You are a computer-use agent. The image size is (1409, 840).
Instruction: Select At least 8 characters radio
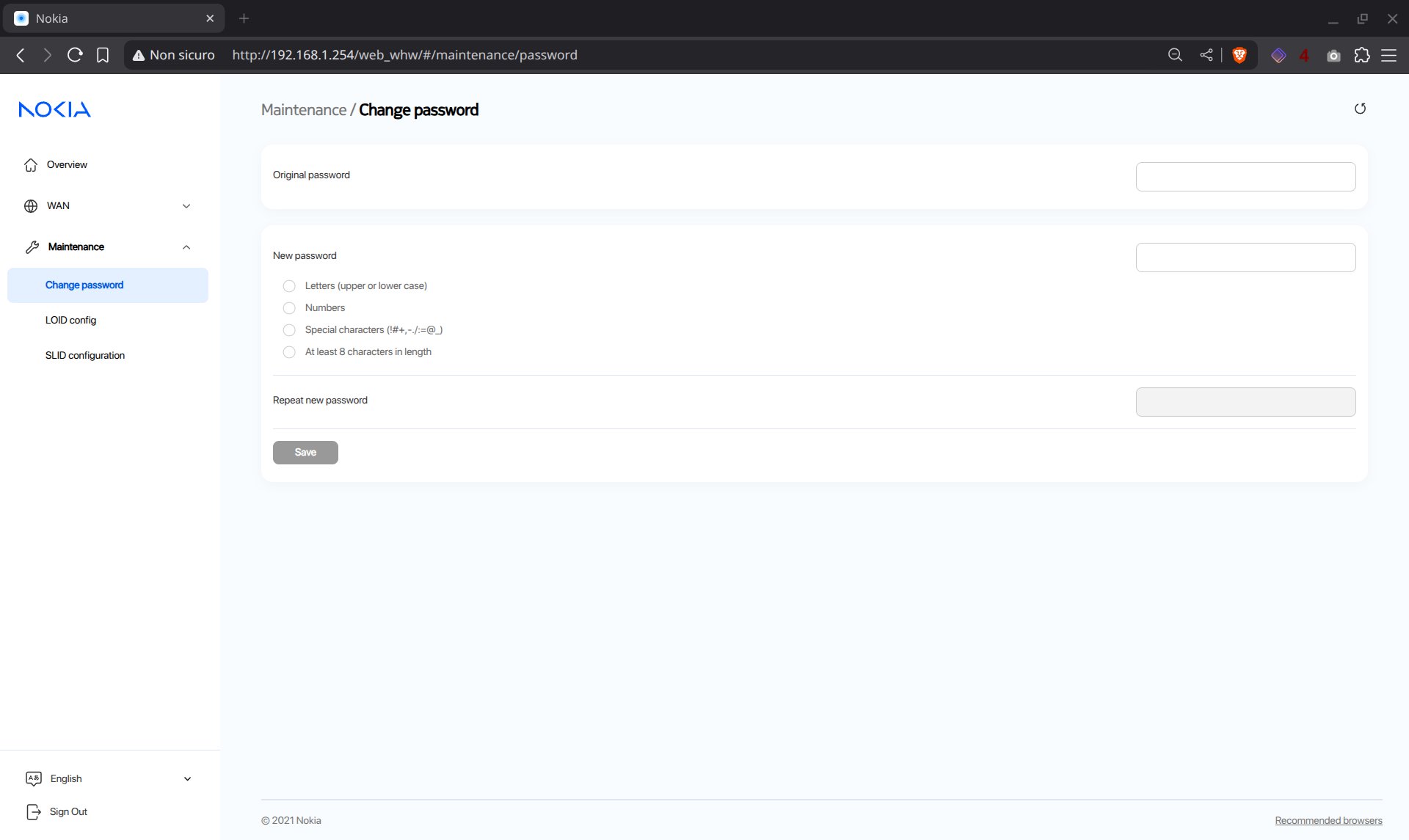289,352
